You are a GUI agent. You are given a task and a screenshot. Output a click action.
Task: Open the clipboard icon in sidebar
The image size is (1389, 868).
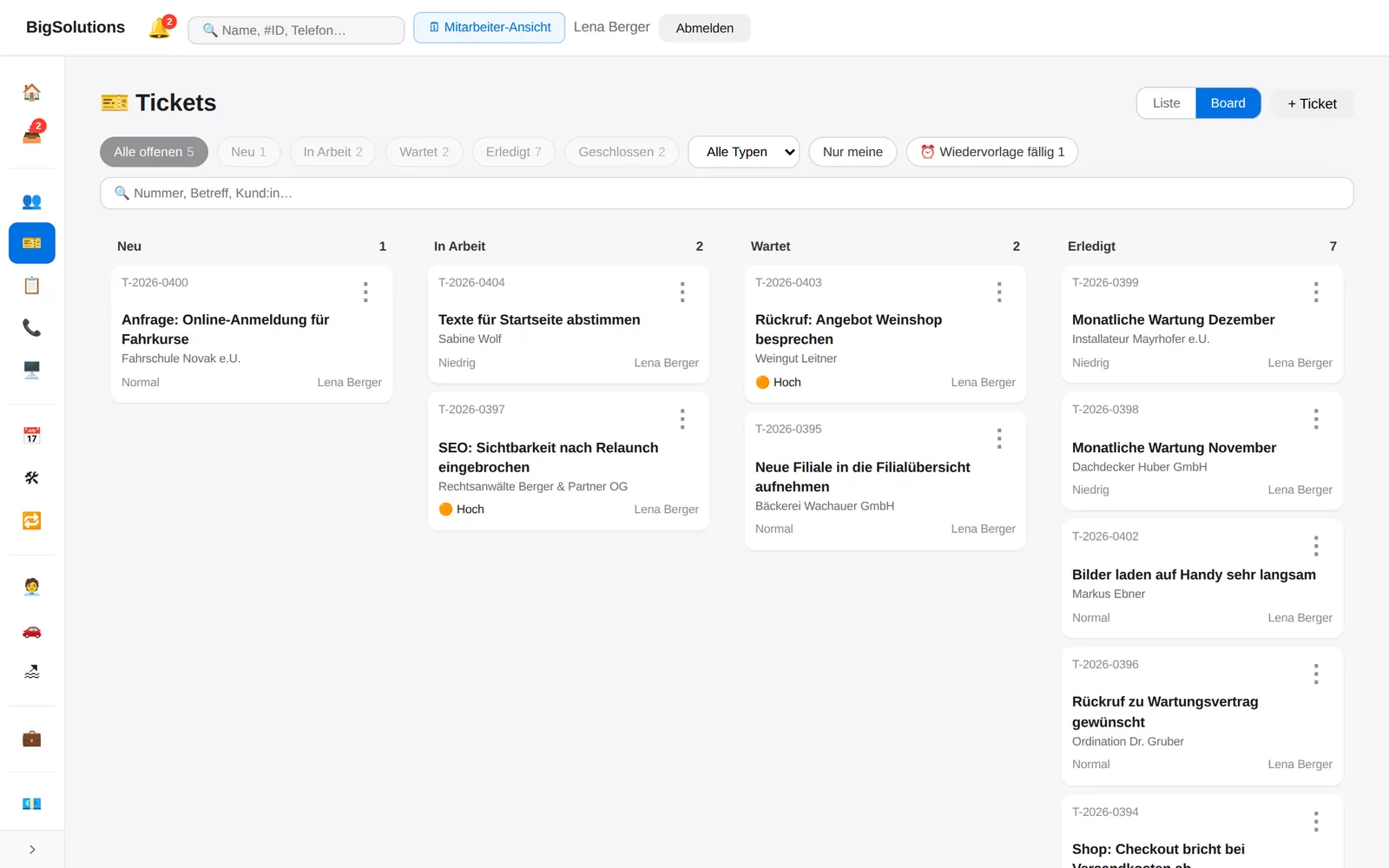tap(32, 286)
